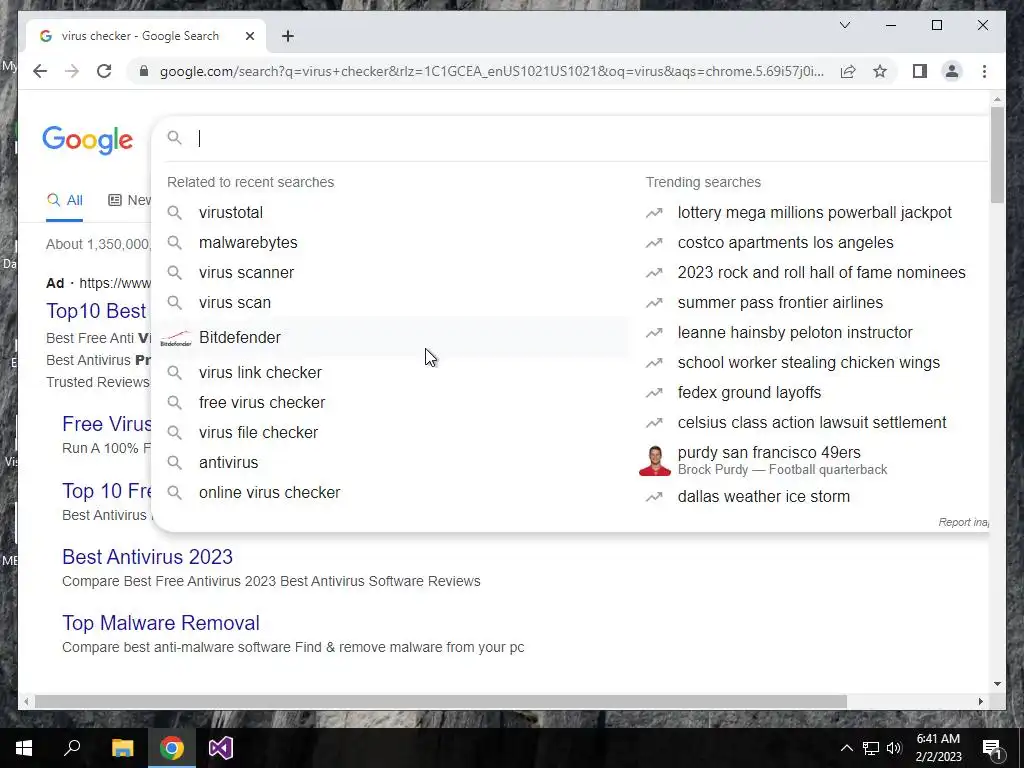
Task: Open Visual Studio from the taskbar
Action: pyautogui.click(x=221, y=748)
